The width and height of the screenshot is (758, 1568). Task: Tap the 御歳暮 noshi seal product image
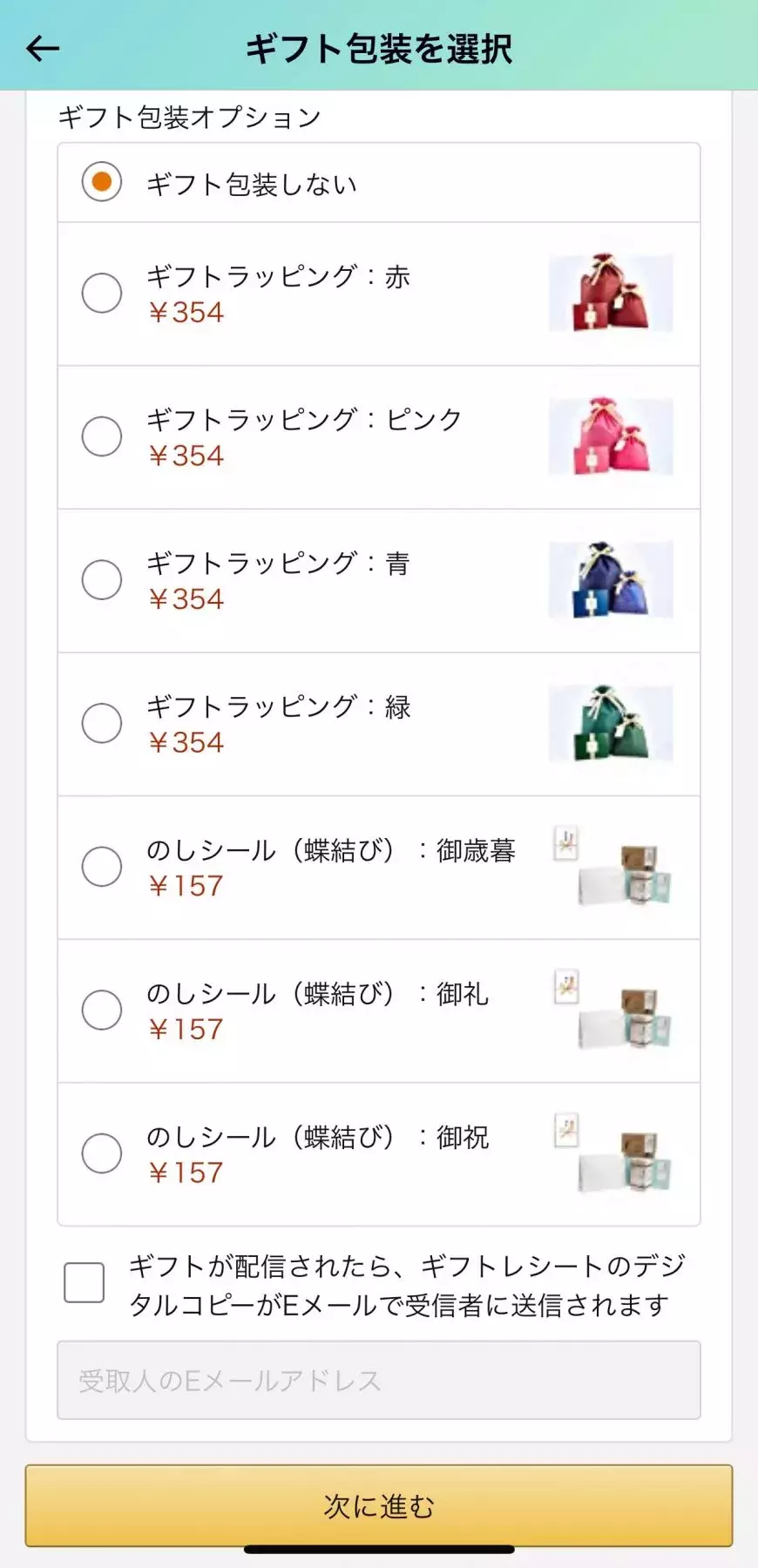(x=612, y=867)
